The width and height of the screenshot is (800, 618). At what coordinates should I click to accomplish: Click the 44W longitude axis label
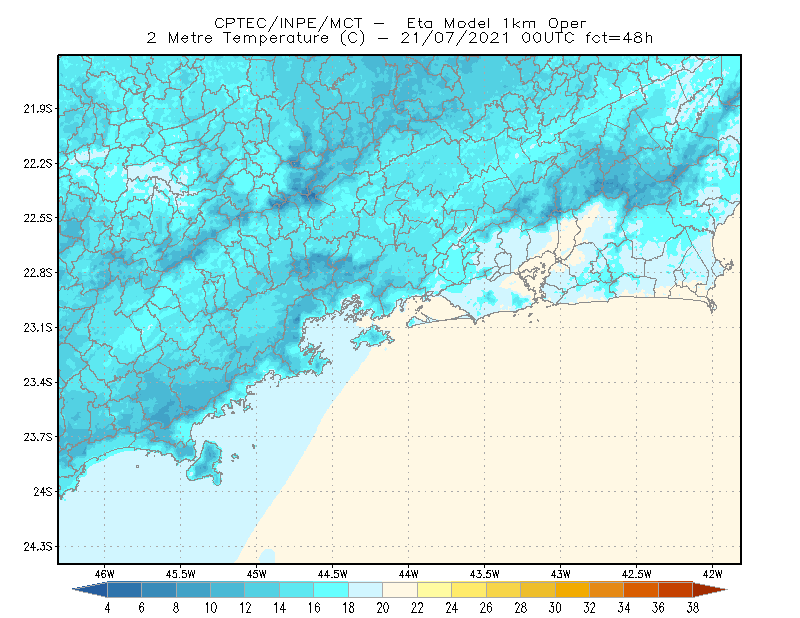click(409, 574)
